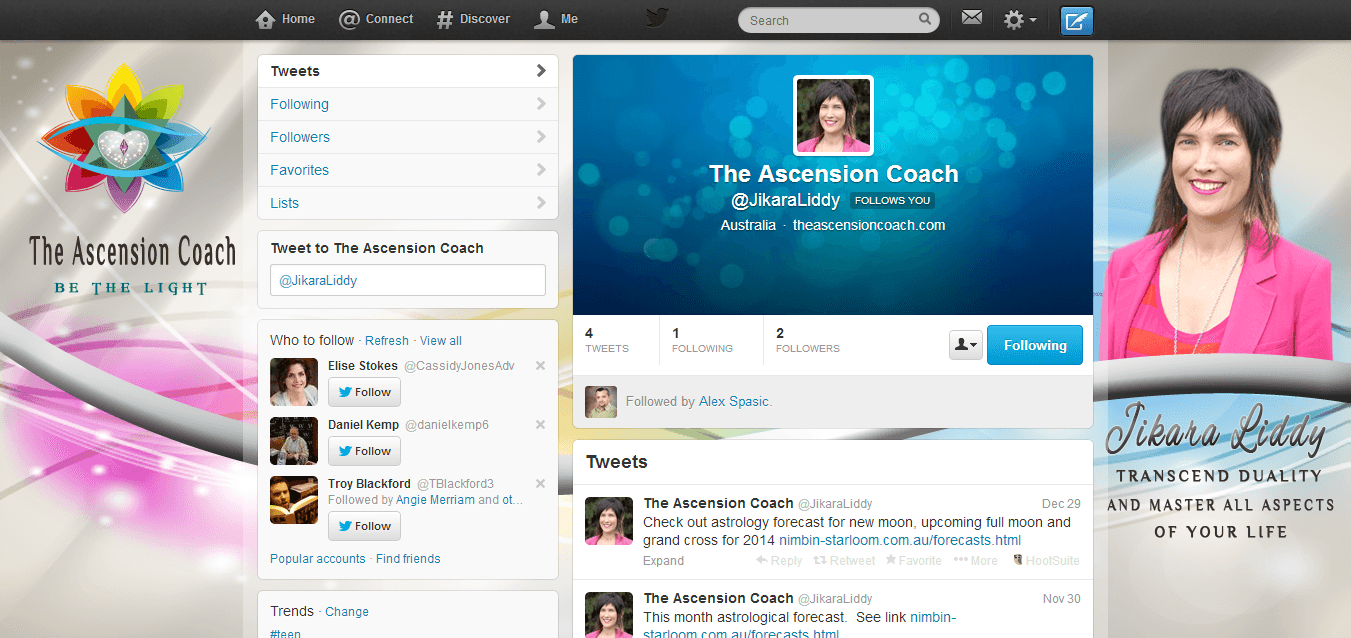Open Alex Spasic's avatar thumbnail
This screenshot has height=638, width=1351.
pyautogui.click(x=601, y=402)
